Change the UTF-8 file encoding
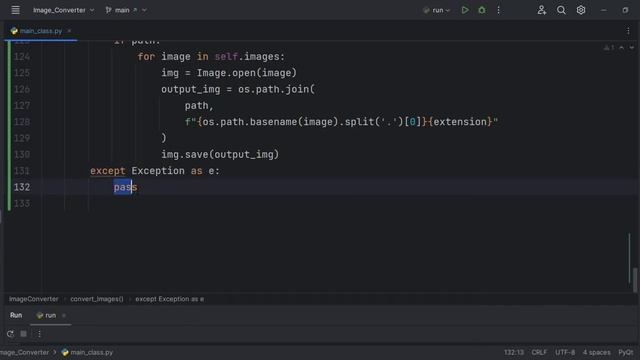Image resolution: width=640 pixels, height=360 pixels. click(565, 352)
